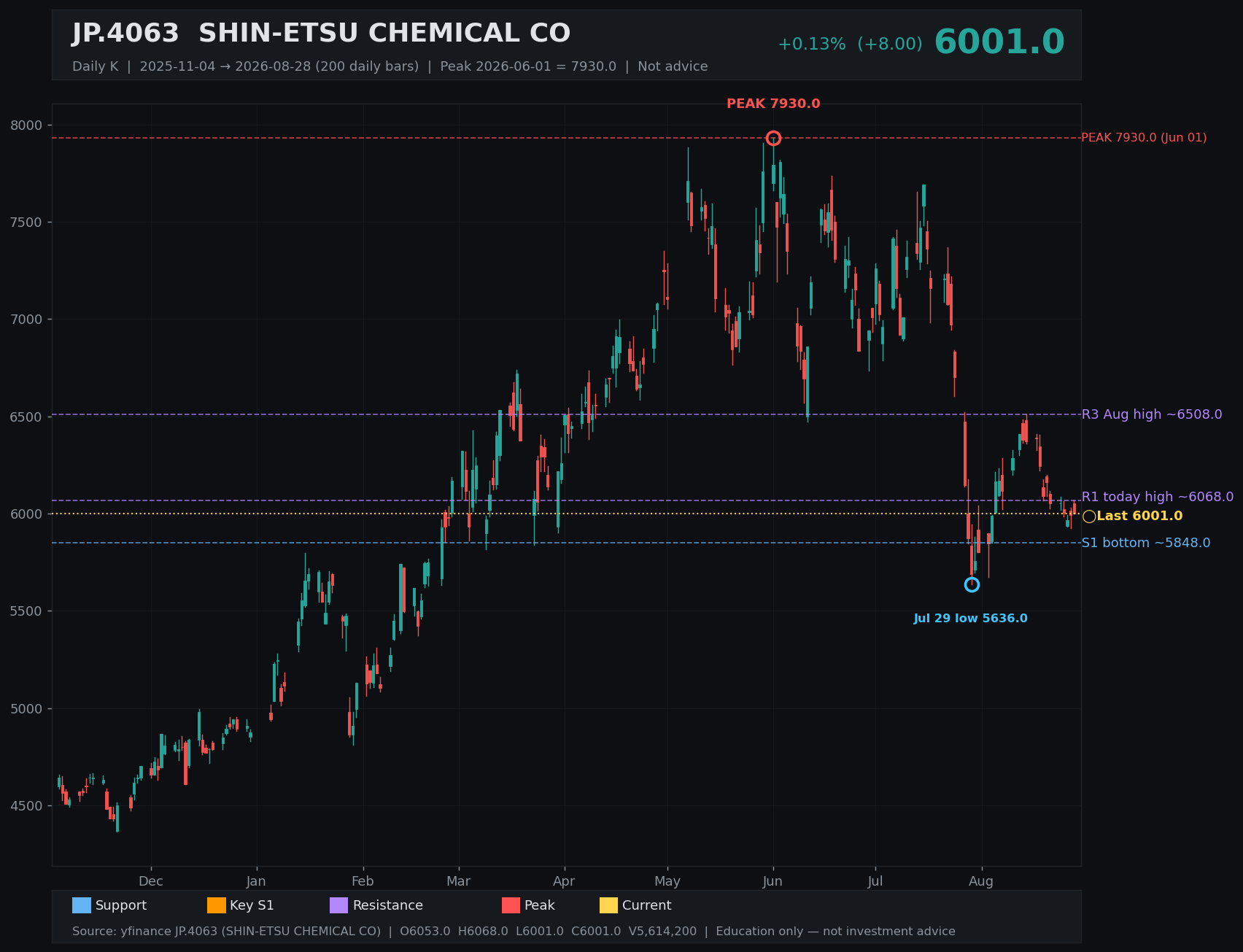Screen dimensions: 1243x952
Task: Click the Apr x-axis label
Action: (564, 881)
